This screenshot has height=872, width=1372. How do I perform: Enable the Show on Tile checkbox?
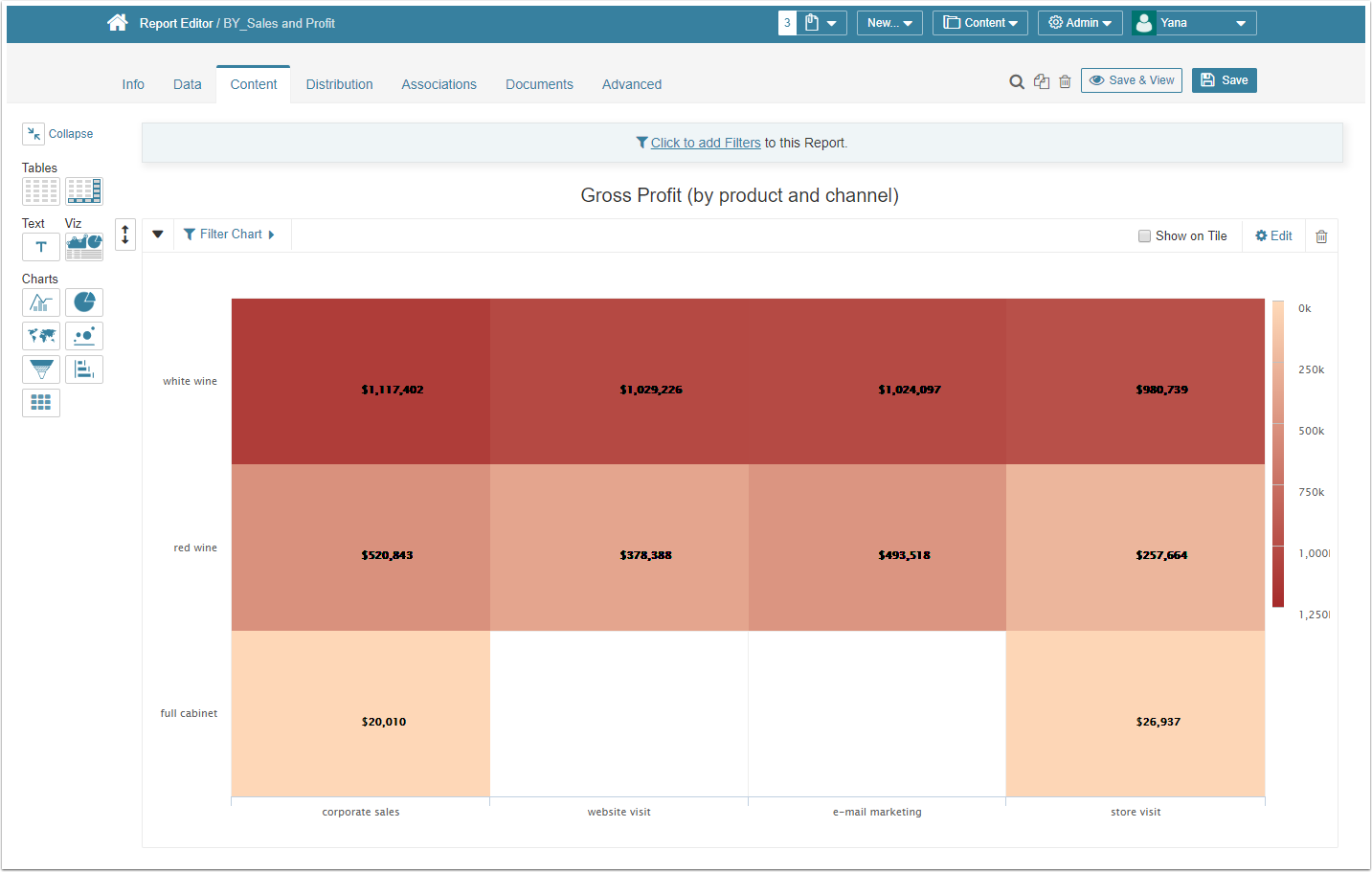coord(1144,236)
